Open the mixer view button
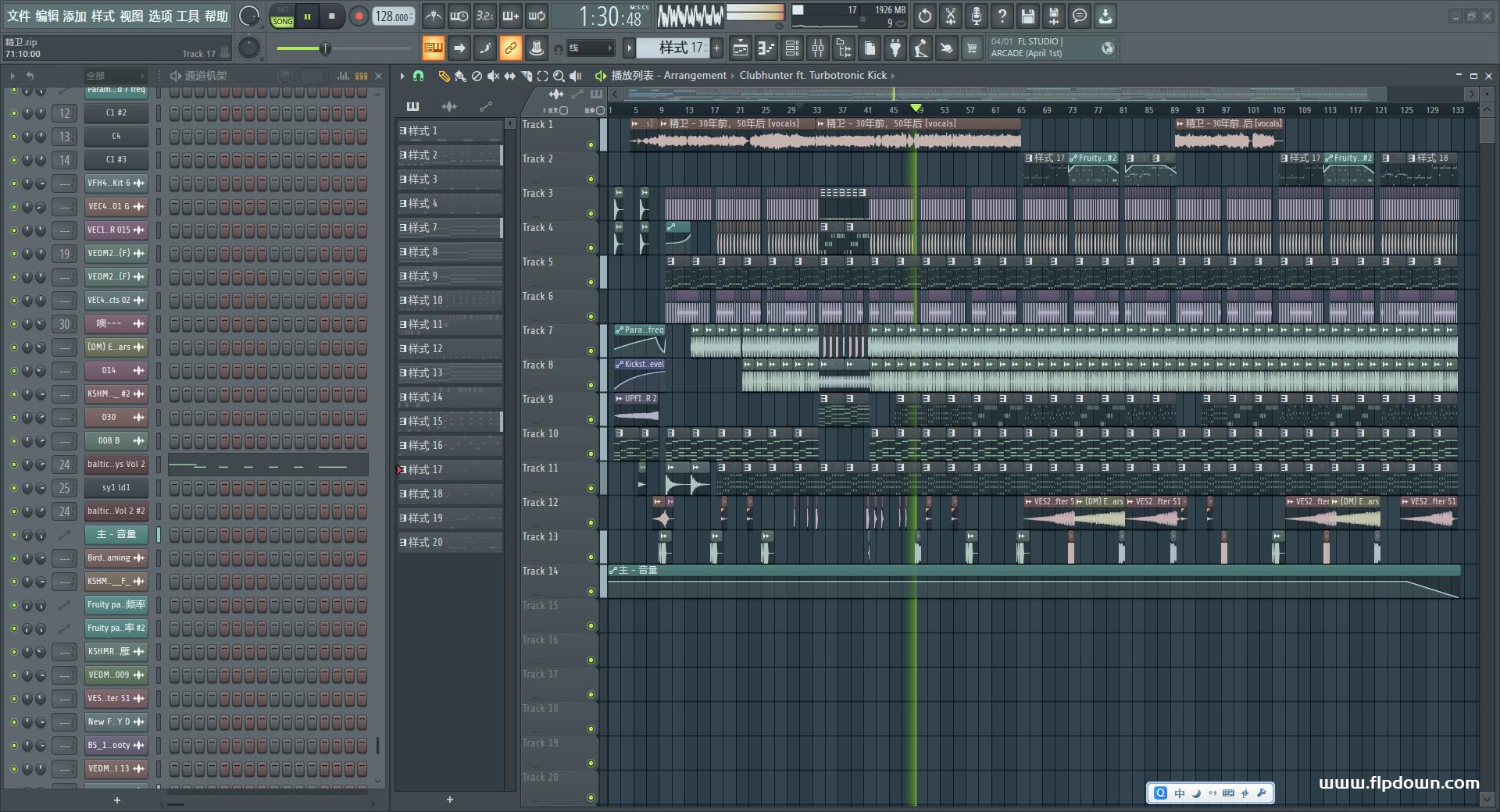The image size is (1500, 812). point(818,48)
